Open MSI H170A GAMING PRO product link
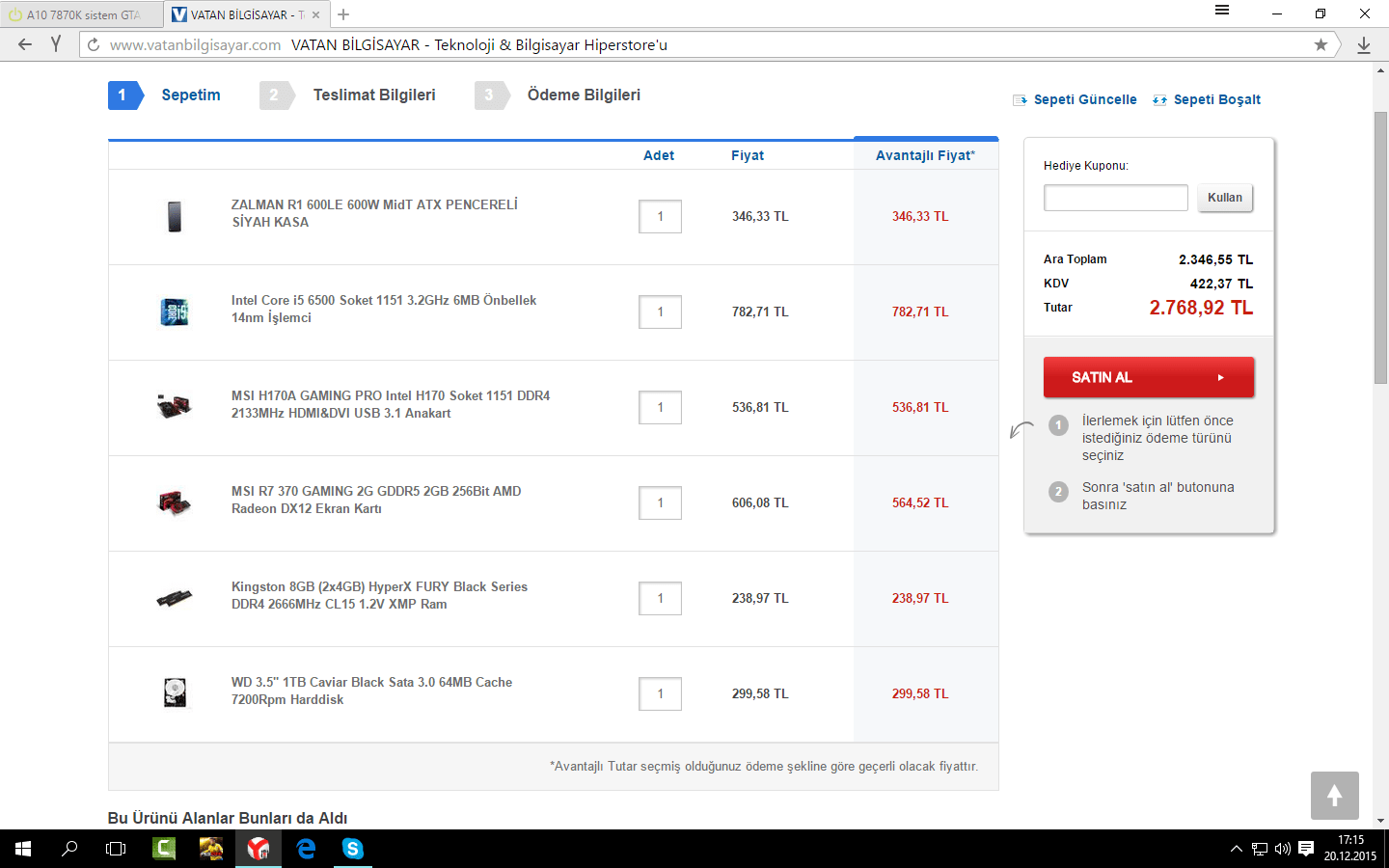This screenshot has width=1389, height=868. click(x=391, y=404)
